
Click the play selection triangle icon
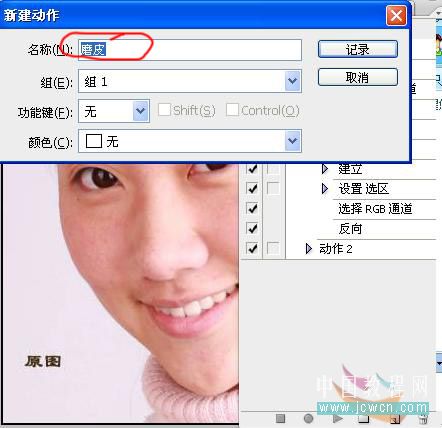337,418
